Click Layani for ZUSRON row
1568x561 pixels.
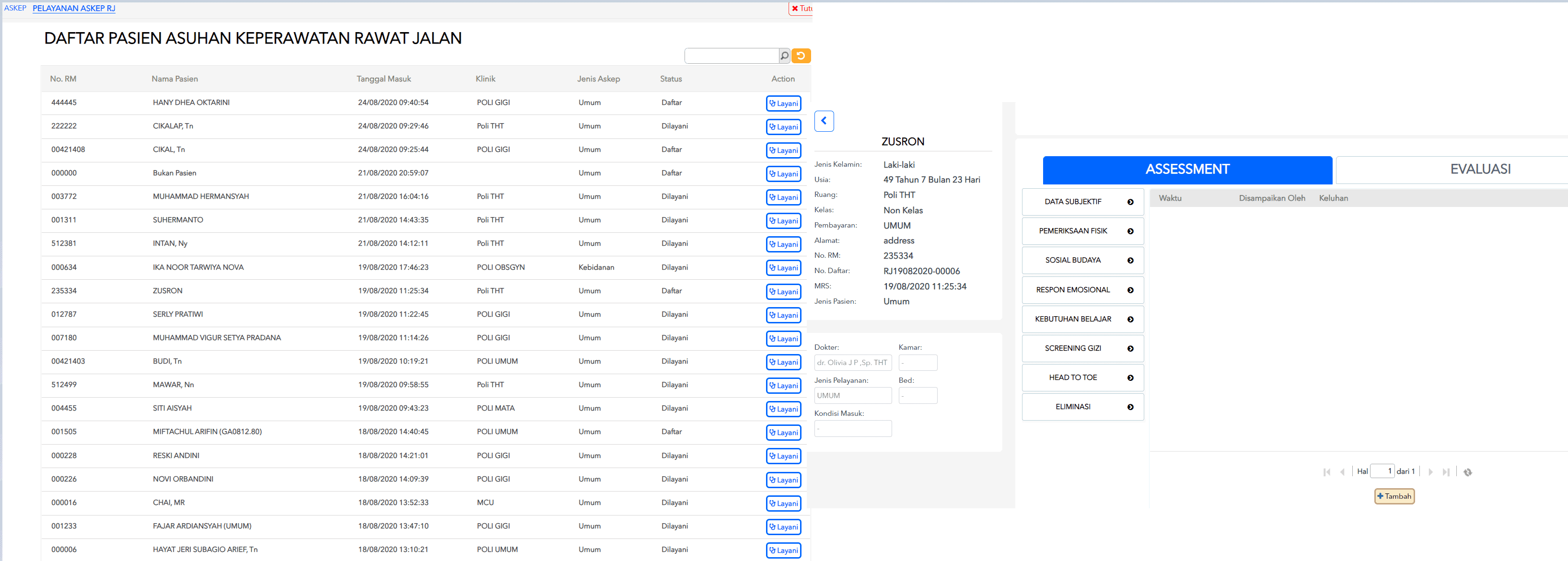(x=783, y=292)
